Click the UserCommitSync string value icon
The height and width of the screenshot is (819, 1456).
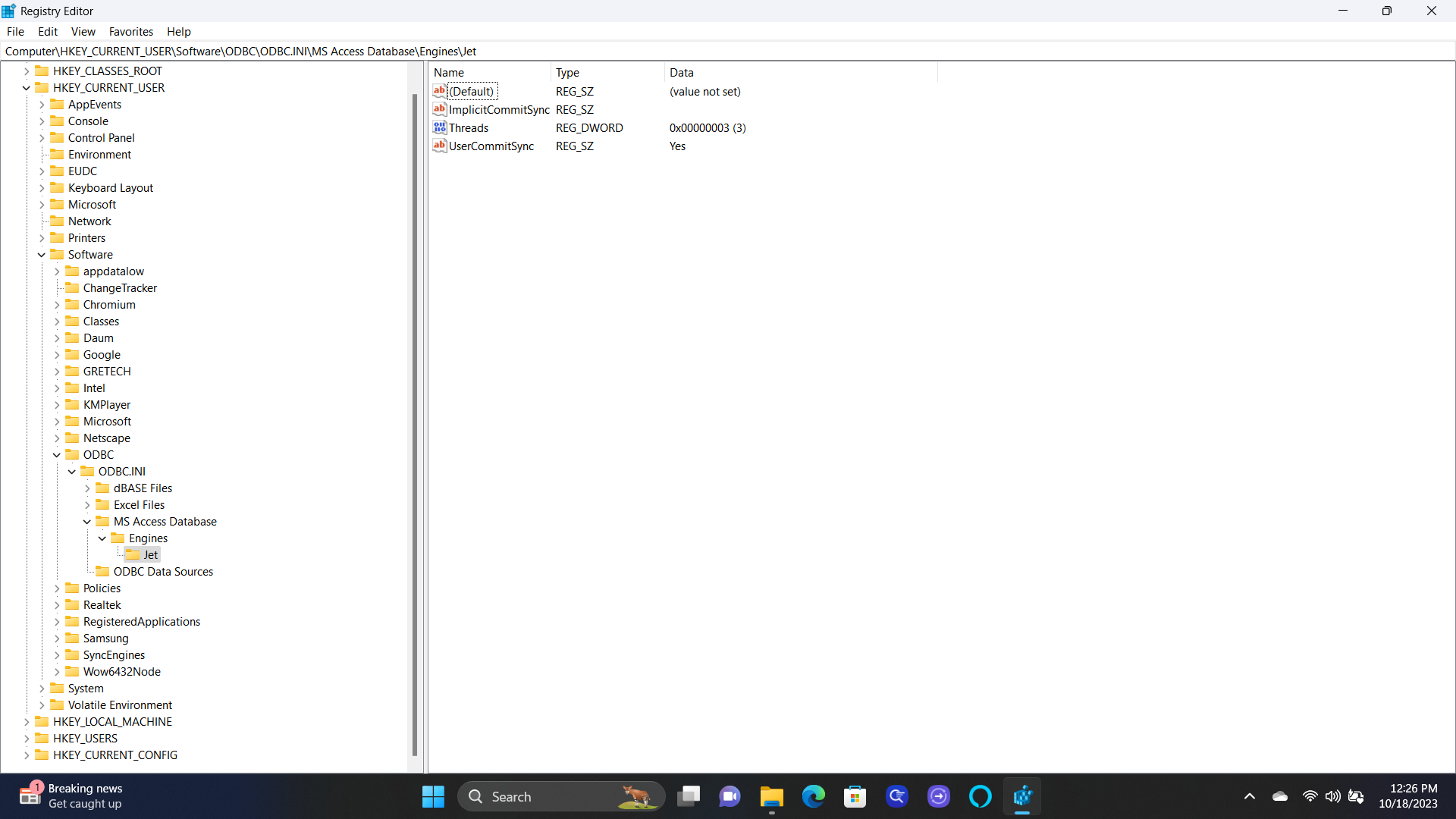coord(440,146)
